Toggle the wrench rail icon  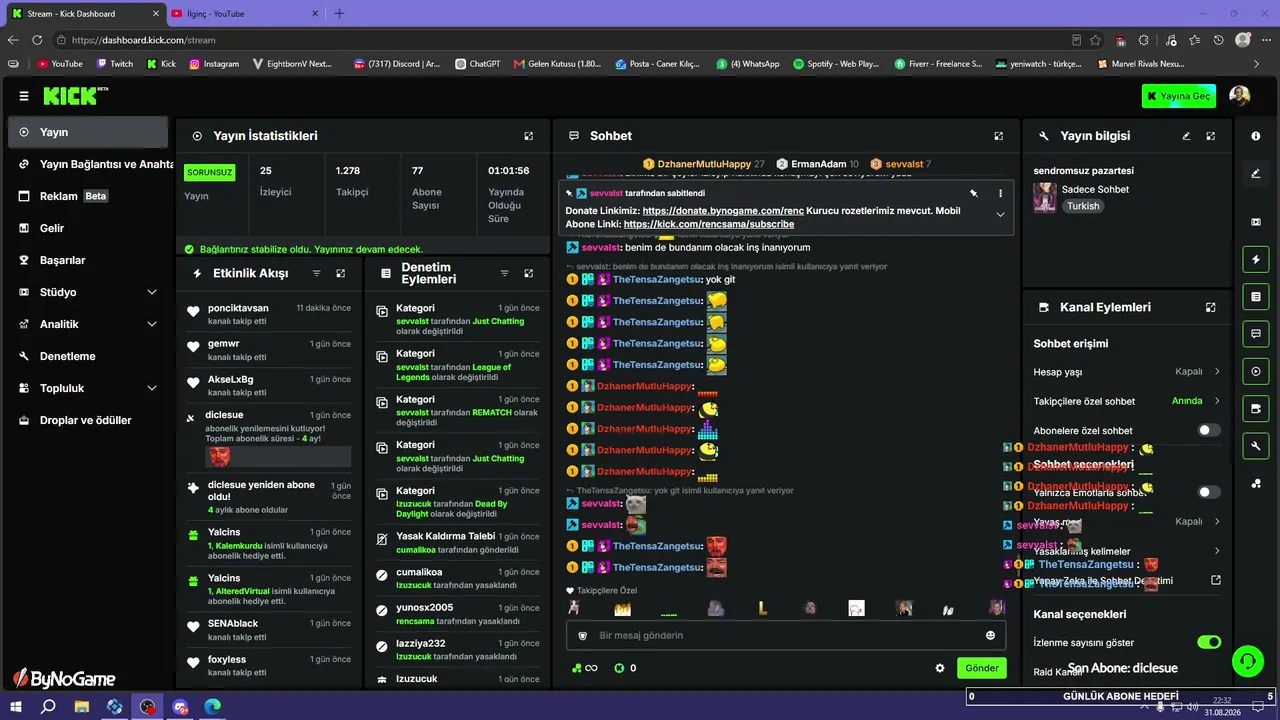[x=1256, y=445]
